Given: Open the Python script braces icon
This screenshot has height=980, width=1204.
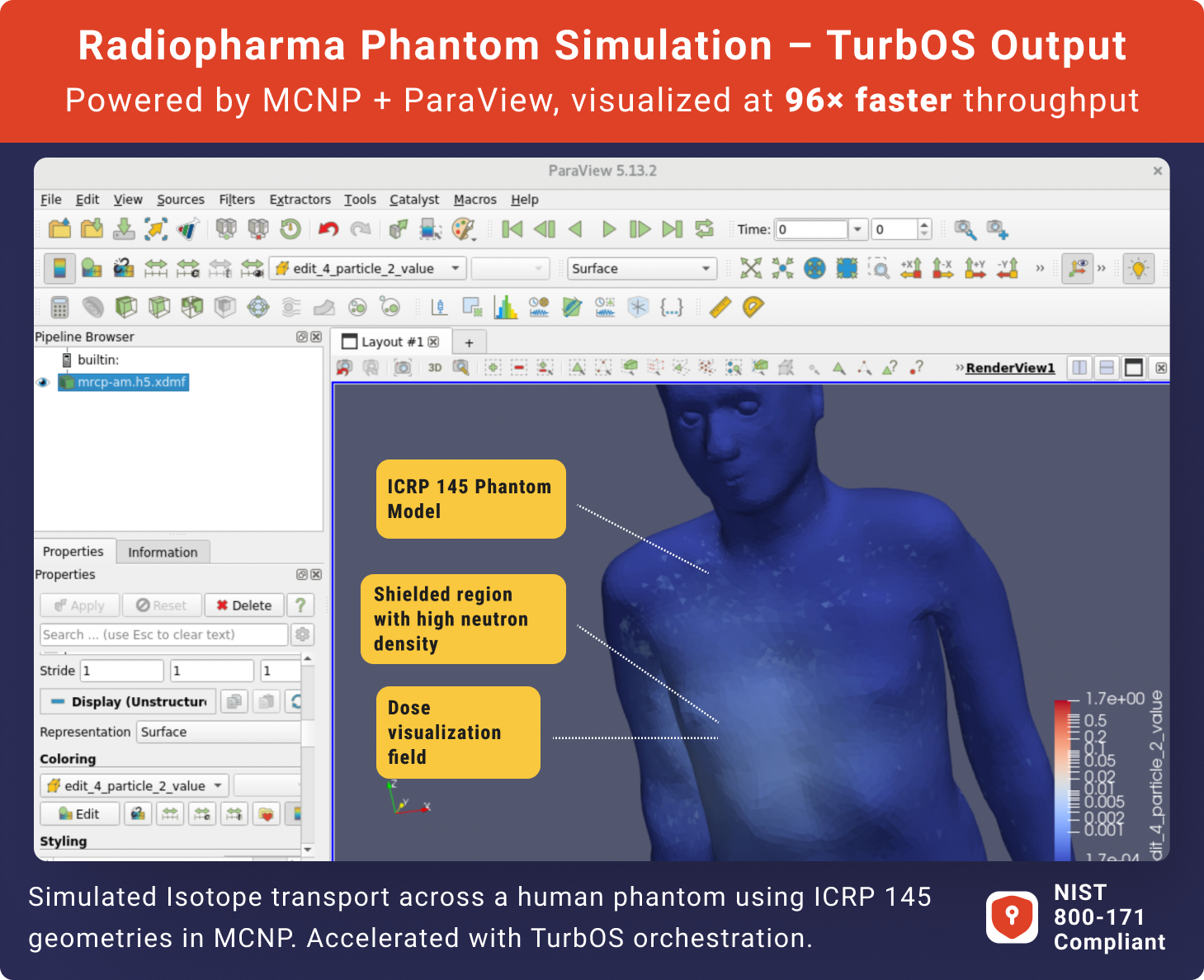Looking at the screenshot, I should (671, 307).
